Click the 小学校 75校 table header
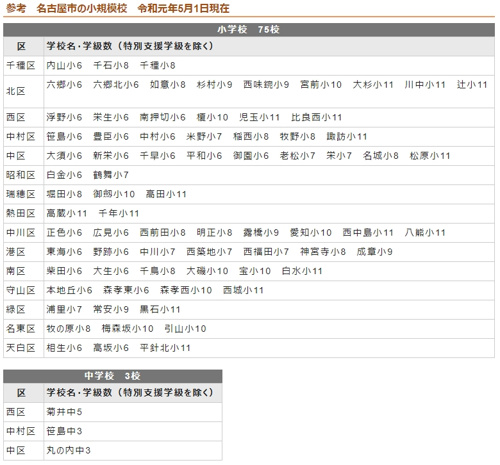The image size is (500, 465). coord(249,30)
